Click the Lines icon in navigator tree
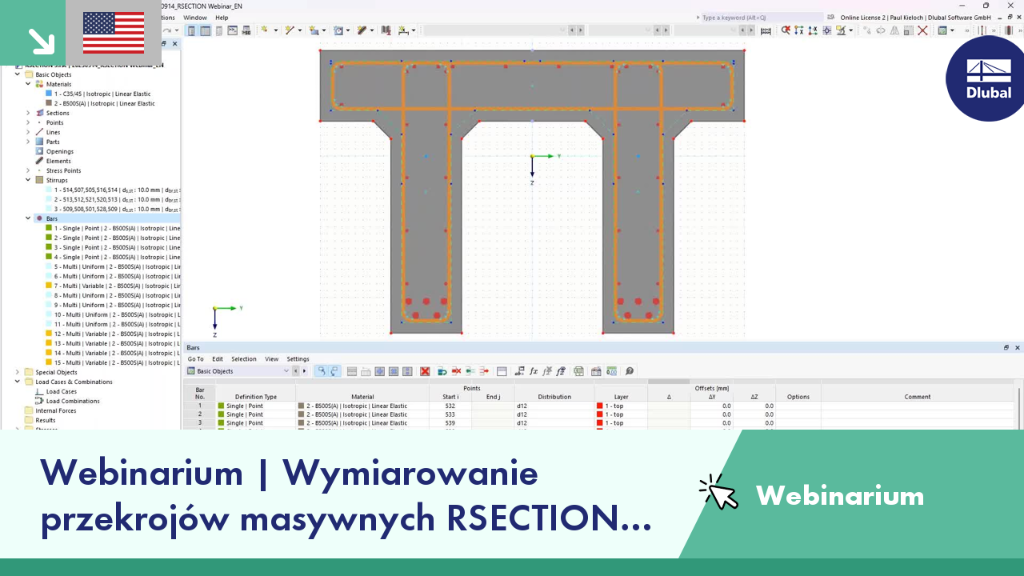Image resolution: width=1024 pixels, height=576 pixels. click(40, 132)
